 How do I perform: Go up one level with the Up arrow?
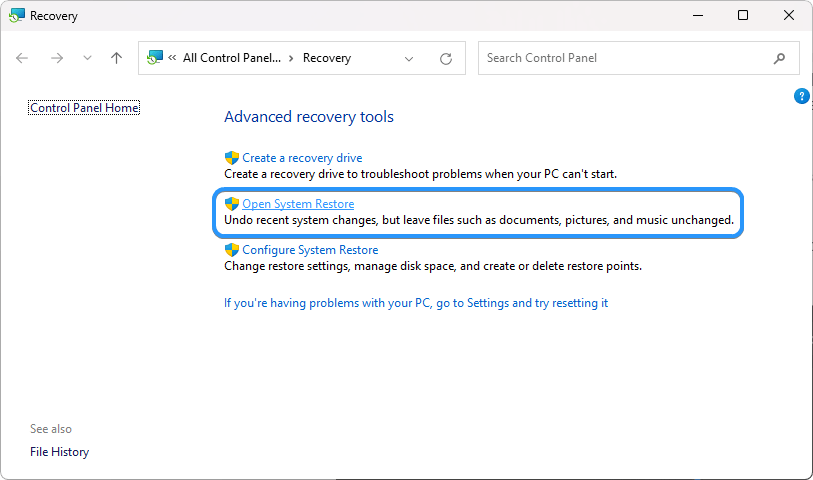tap(117, 58)
